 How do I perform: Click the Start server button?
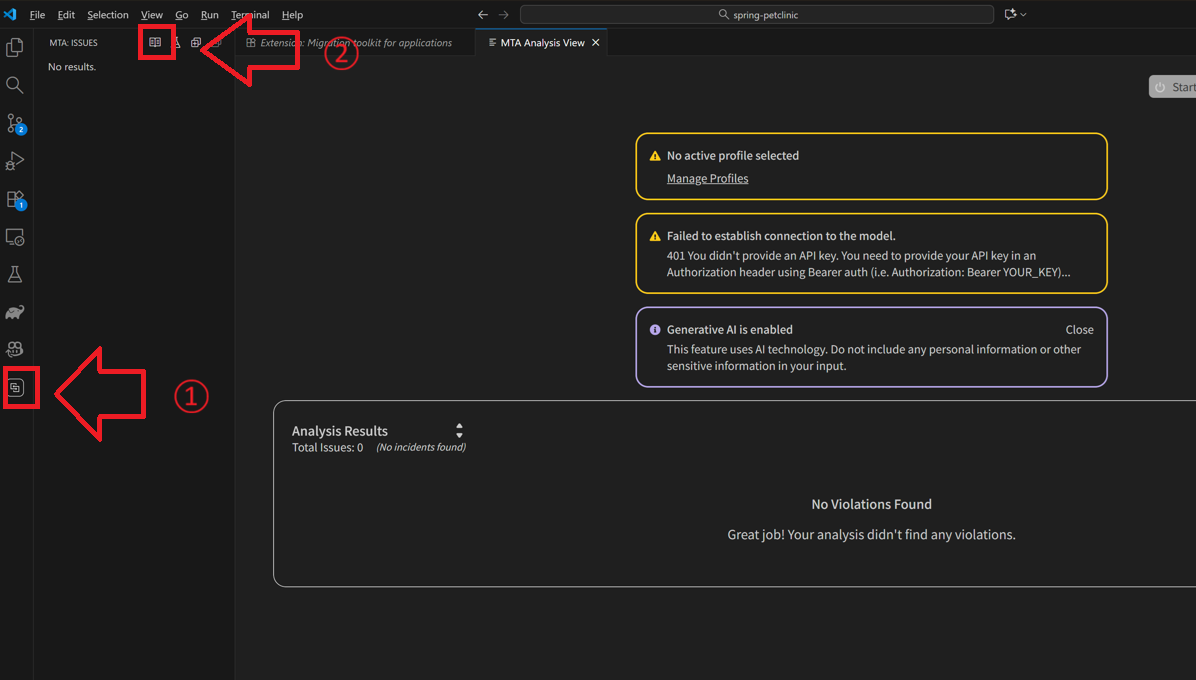pyautogui.click(x=1173, y=87)
